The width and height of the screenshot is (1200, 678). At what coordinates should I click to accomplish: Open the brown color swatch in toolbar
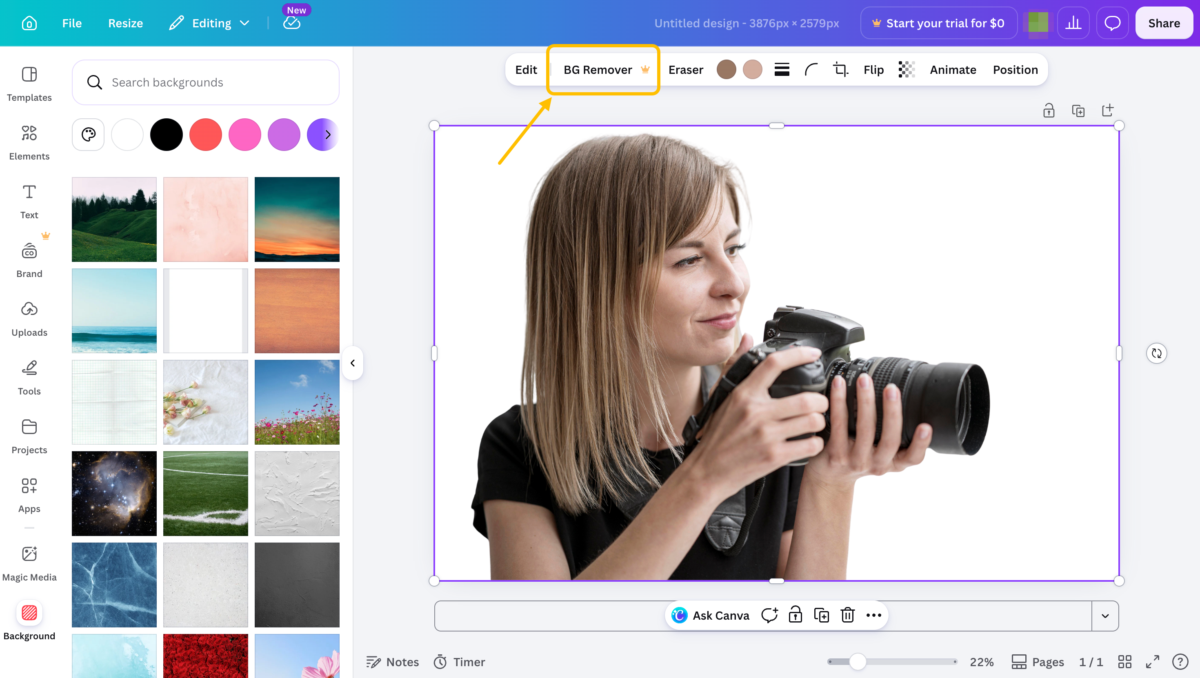(726, 70)
